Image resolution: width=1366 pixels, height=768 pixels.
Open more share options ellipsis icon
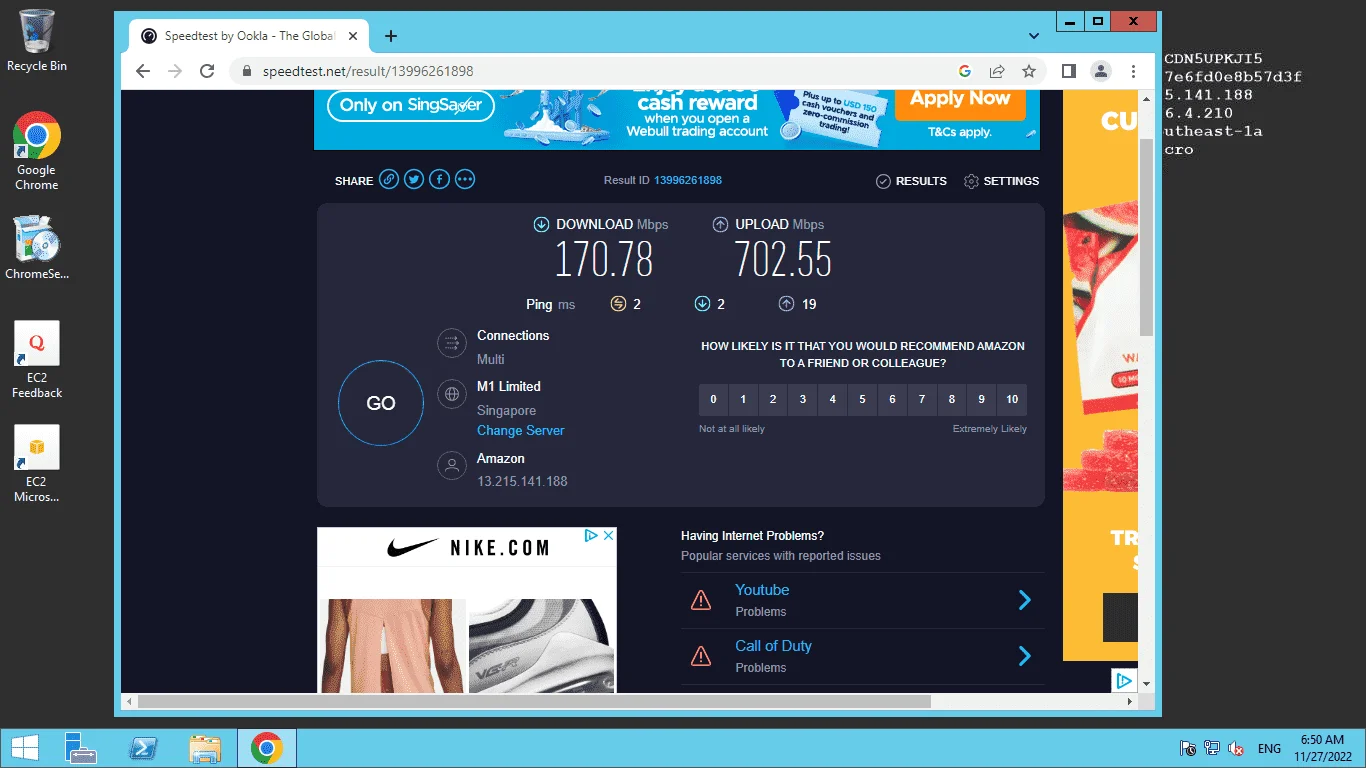point(465,180)
